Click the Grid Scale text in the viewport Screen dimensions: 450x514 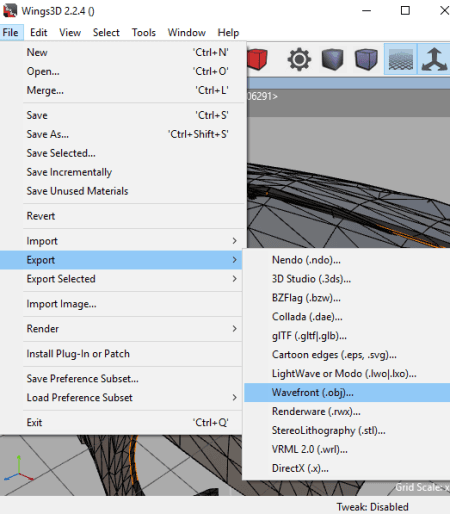tap(422, 487)
